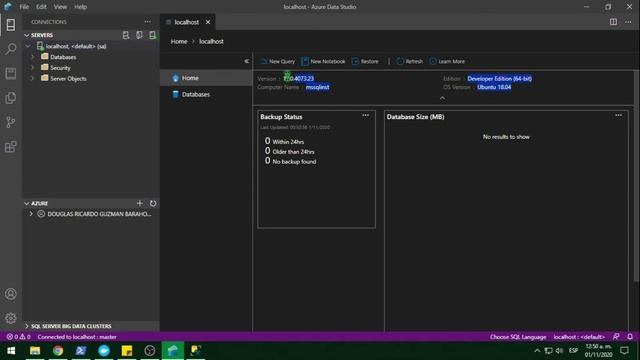The height and width of the screenshot is (360, 640).
Task: Click localhost in the breadcrumb
Action: [211, 42]
